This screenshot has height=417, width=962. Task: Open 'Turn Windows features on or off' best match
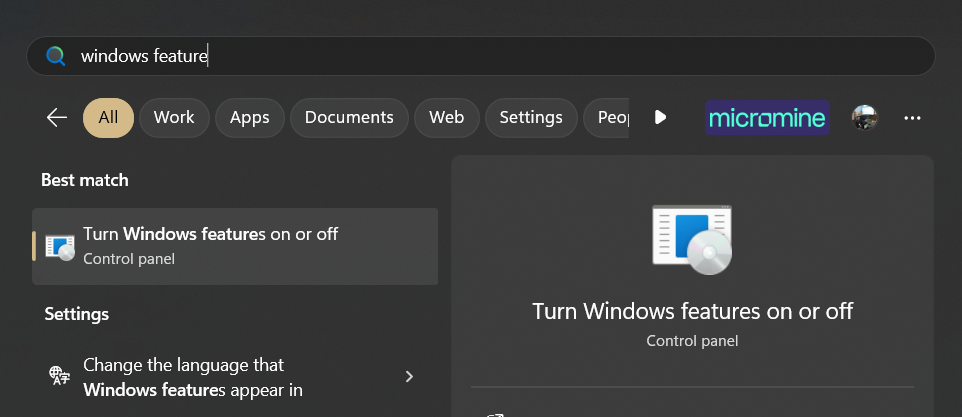click(235, 245)
